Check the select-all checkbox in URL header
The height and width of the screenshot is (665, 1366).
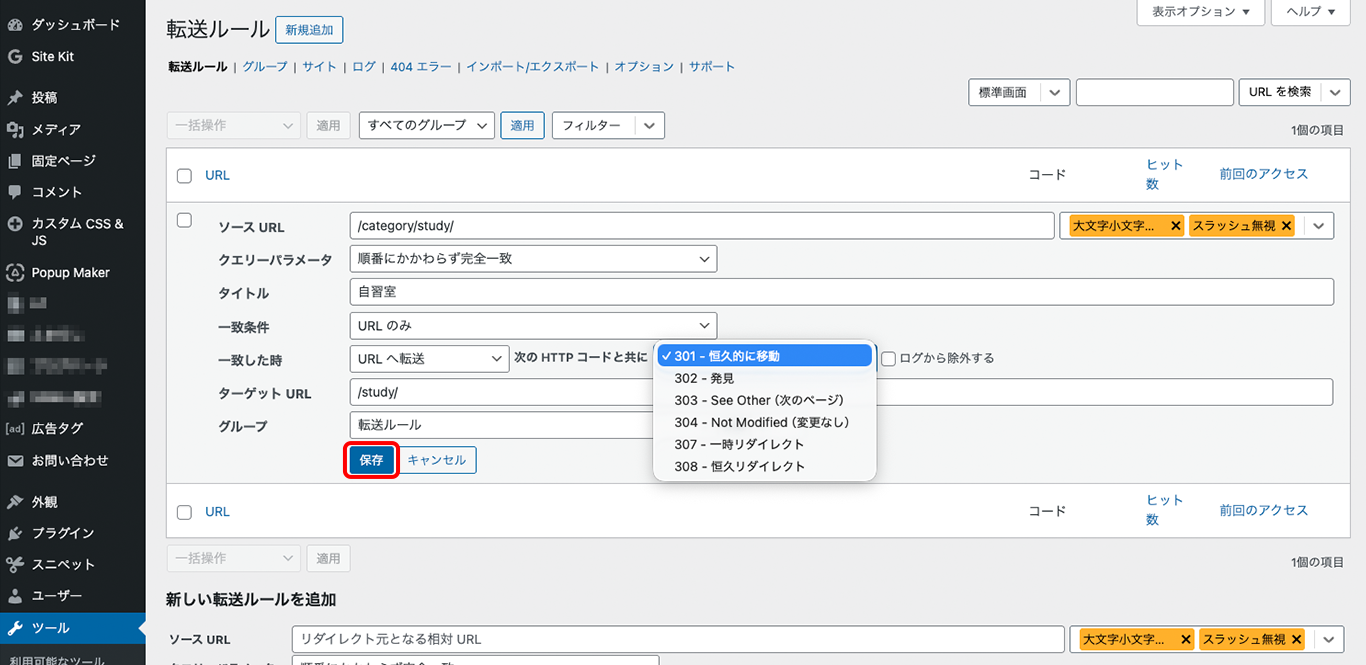pos(184,176)
